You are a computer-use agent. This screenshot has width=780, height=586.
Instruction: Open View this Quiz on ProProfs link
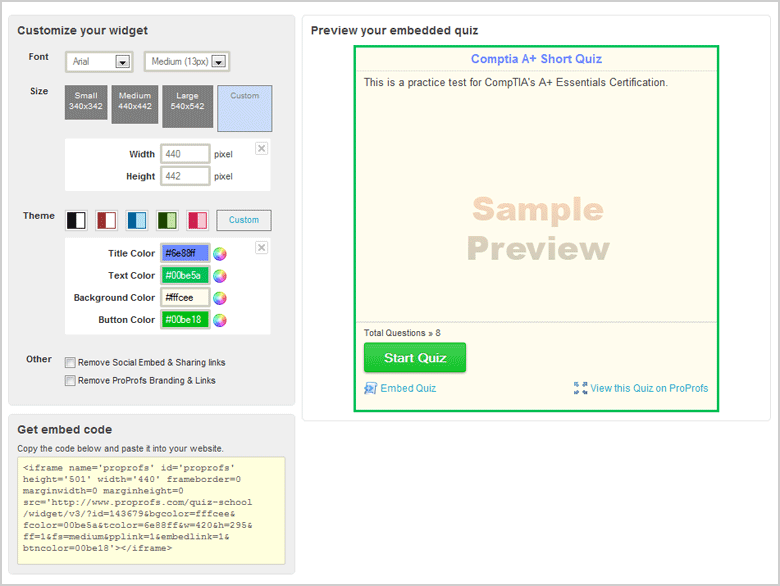(649, 388)
